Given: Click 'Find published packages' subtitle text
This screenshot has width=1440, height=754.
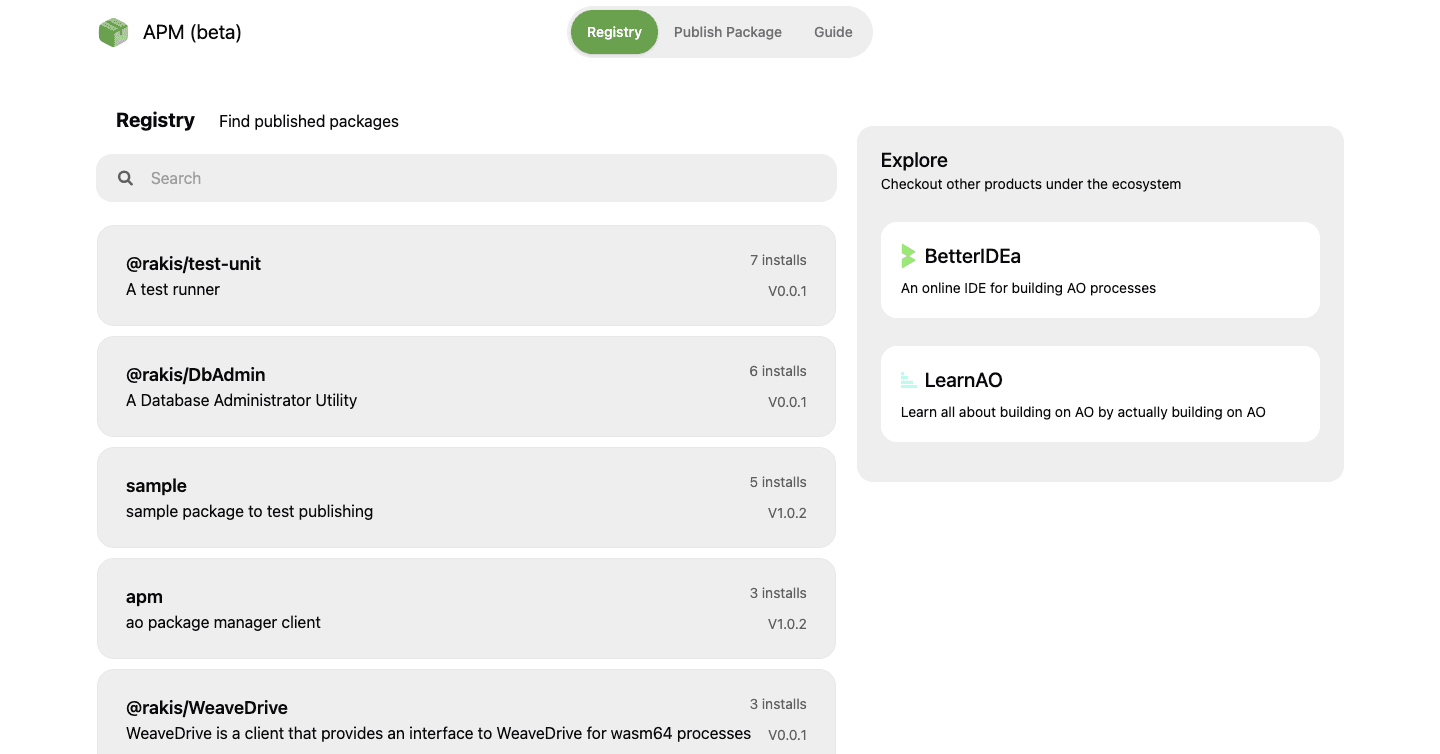Looking at the screenshot, I should pos(309,121).
